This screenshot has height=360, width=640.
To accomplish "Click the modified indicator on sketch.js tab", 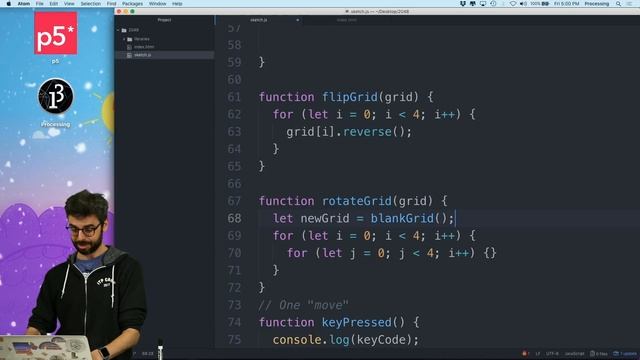I will (298, 20).
